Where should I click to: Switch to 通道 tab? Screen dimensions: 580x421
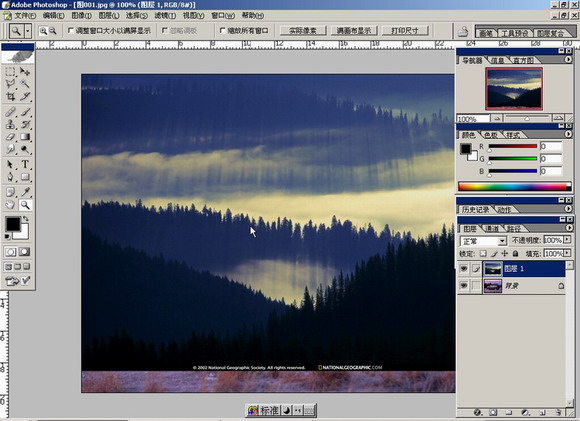[492, 229]
